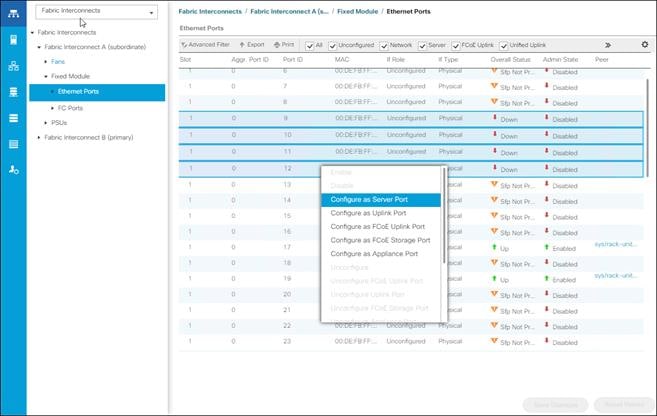Toggle the FCoE Uplink filter checkbox

pos(456,46)
